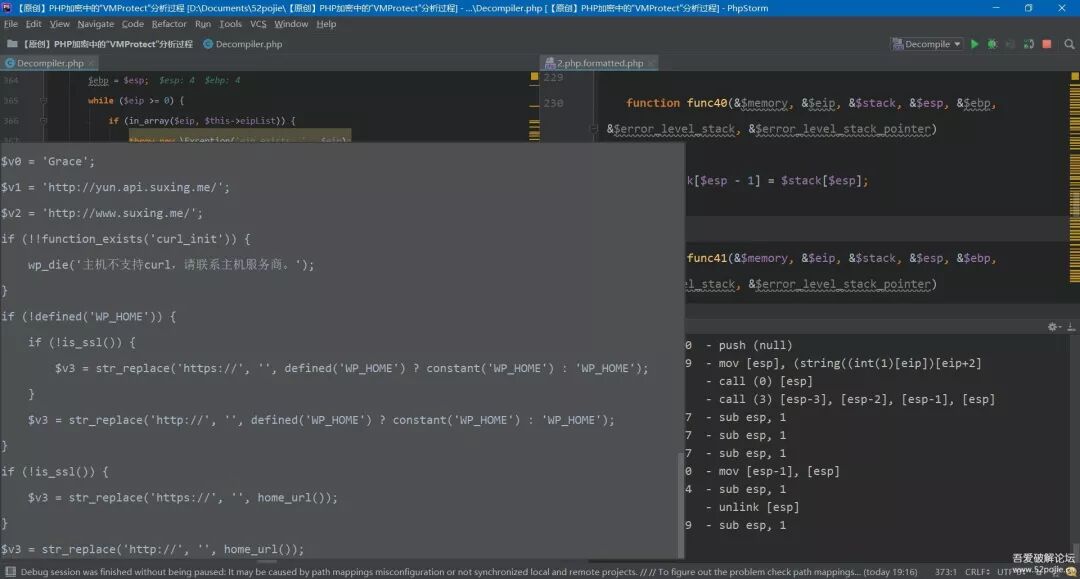Start debugging with the green bug icon
This screenshot has height=579, width=1080.
[992, 44]
